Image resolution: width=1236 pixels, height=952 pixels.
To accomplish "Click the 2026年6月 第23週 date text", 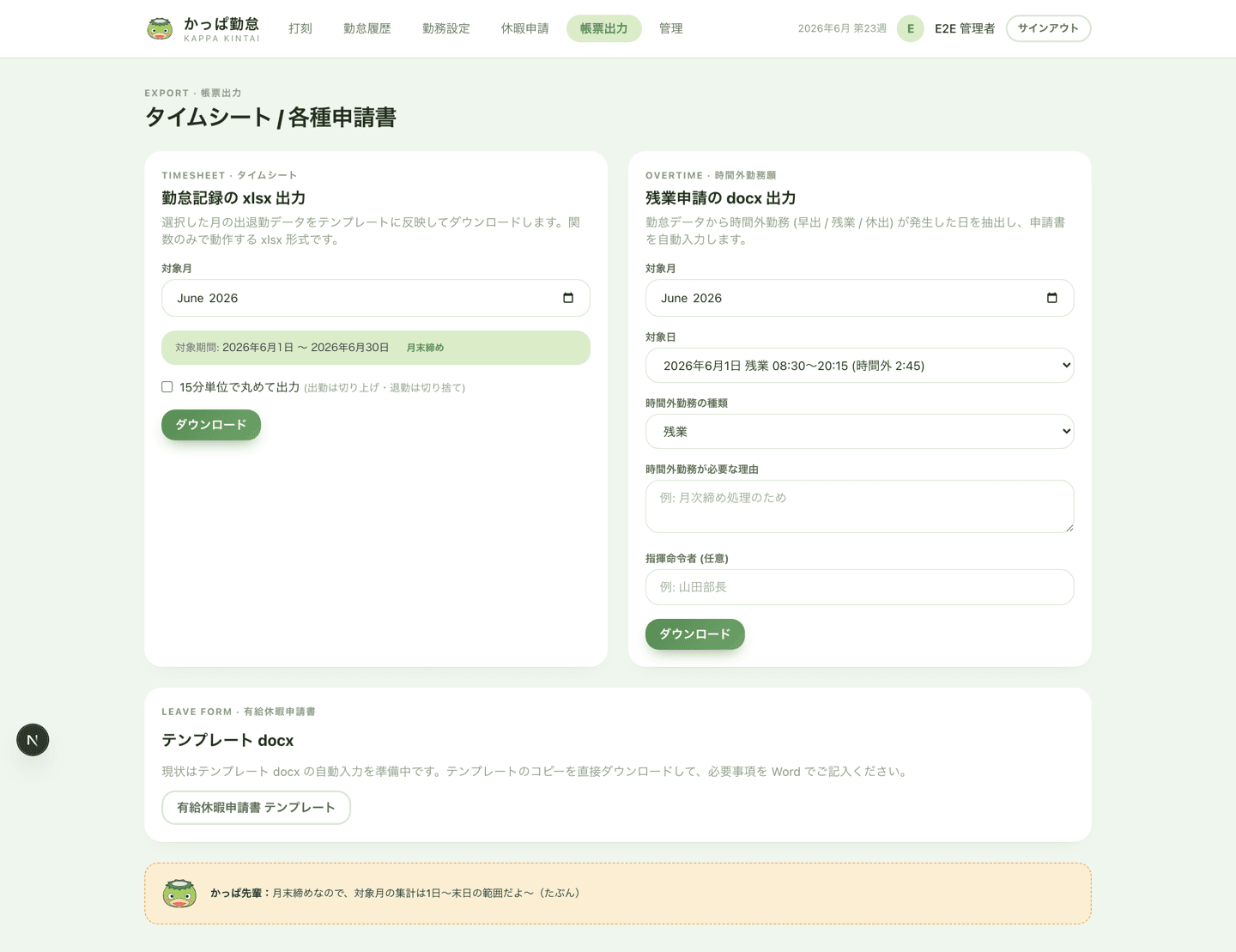I will click(842, 28).
